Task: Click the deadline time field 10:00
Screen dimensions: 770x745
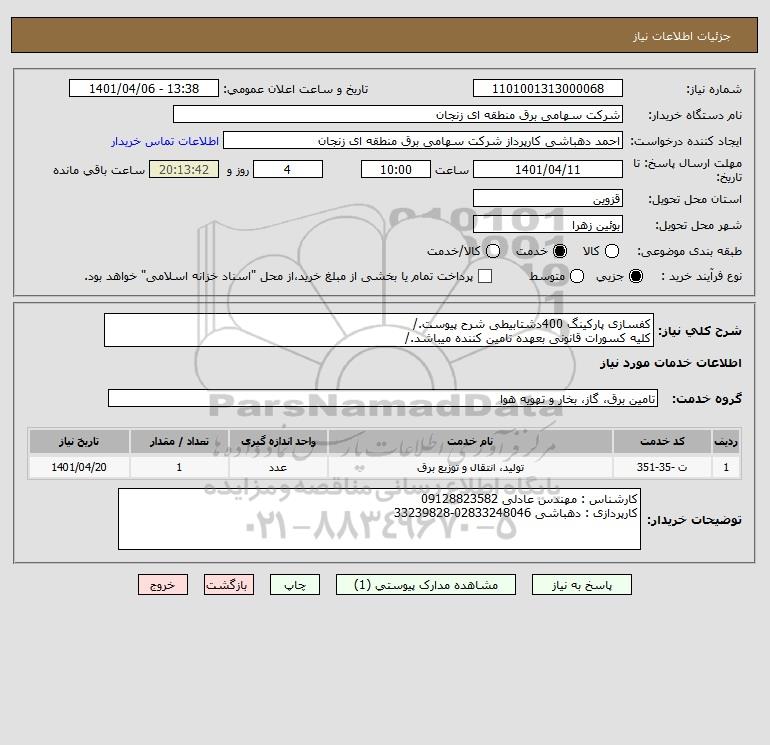Action: point(396,169)
